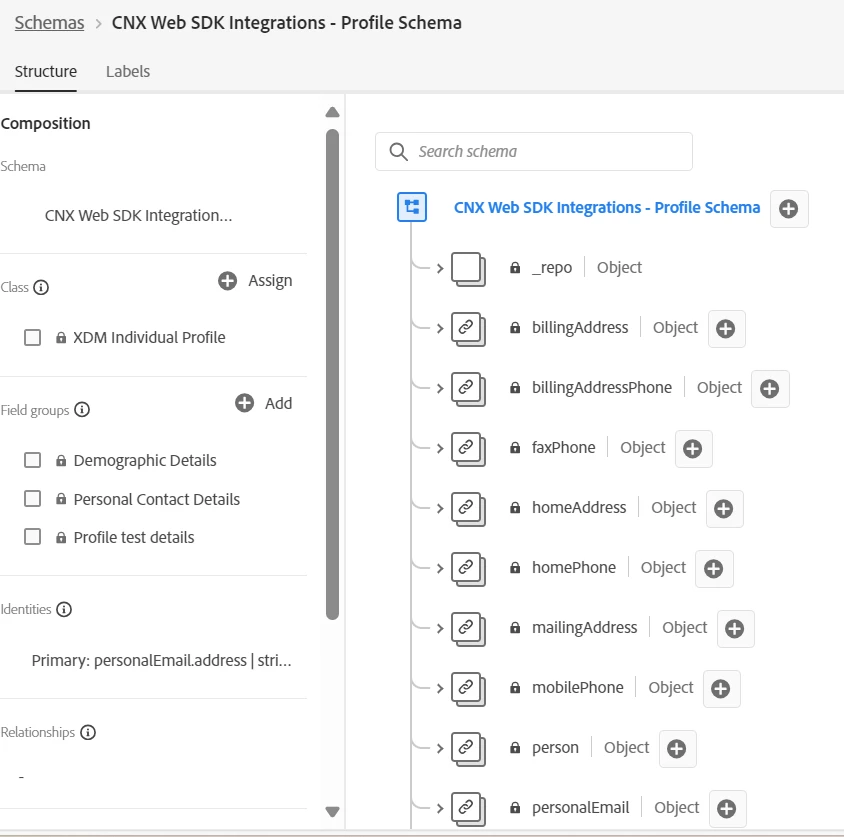The image size is (844, 837).
Task: Switch to the Labels tab
Action: (x=128, y=72)
